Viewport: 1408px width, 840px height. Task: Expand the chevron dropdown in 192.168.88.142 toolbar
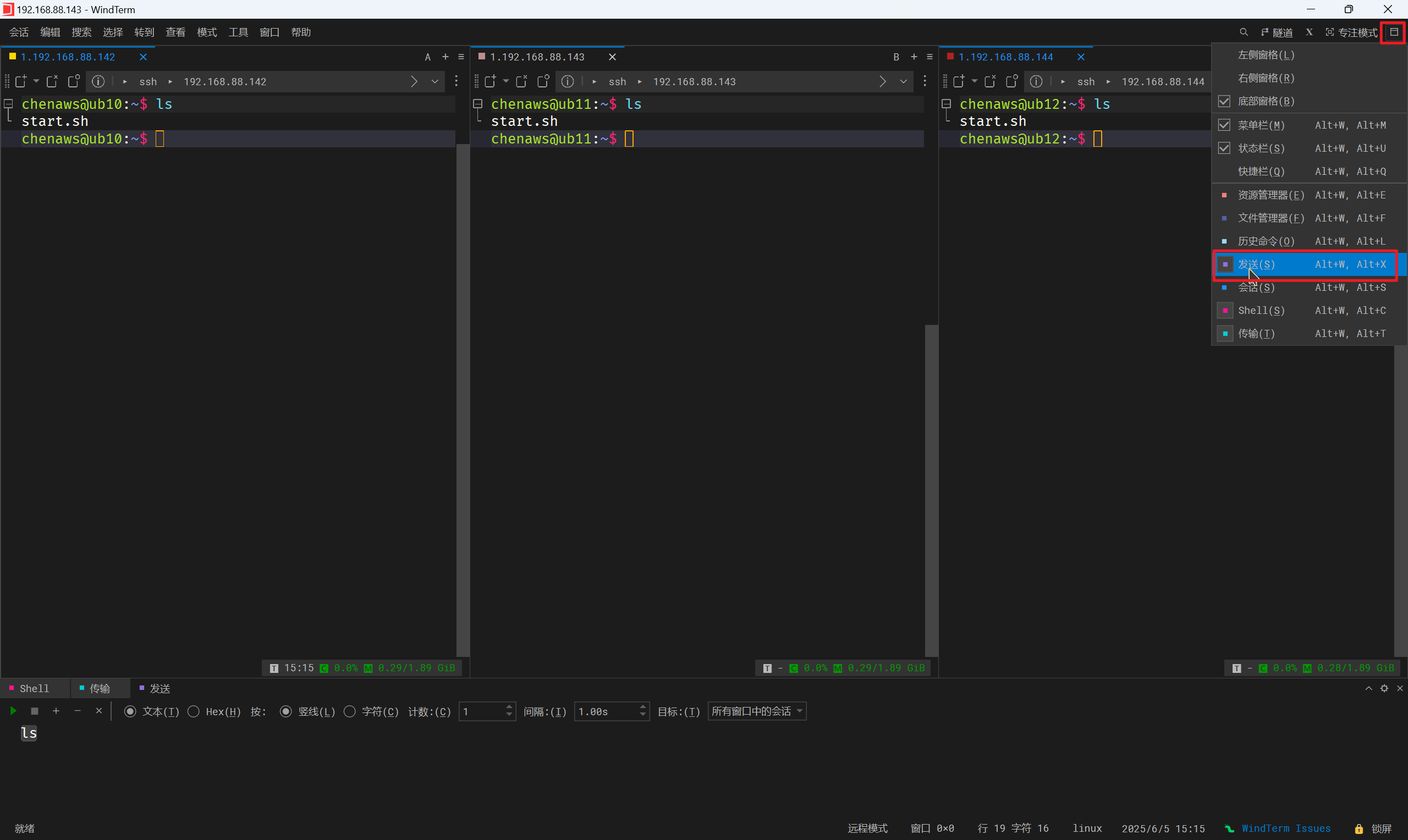(x=435, y=81)
